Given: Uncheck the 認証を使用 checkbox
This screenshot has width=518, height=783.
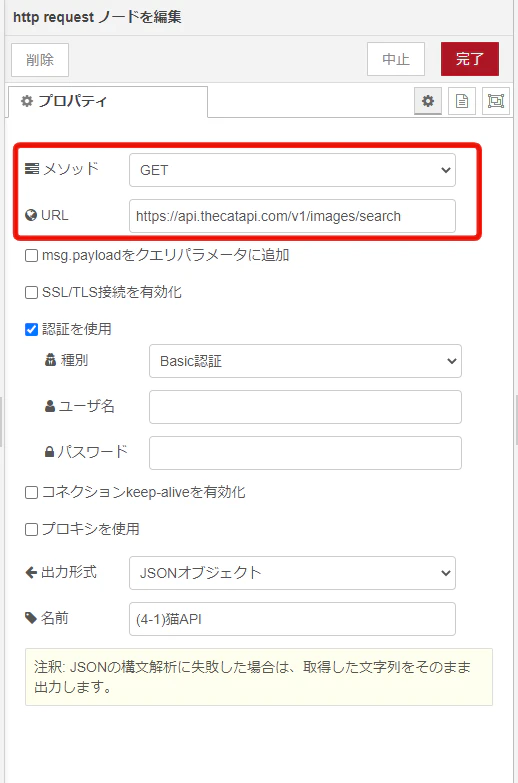Looking at the screenshot, I should click(x=31, y=329).
